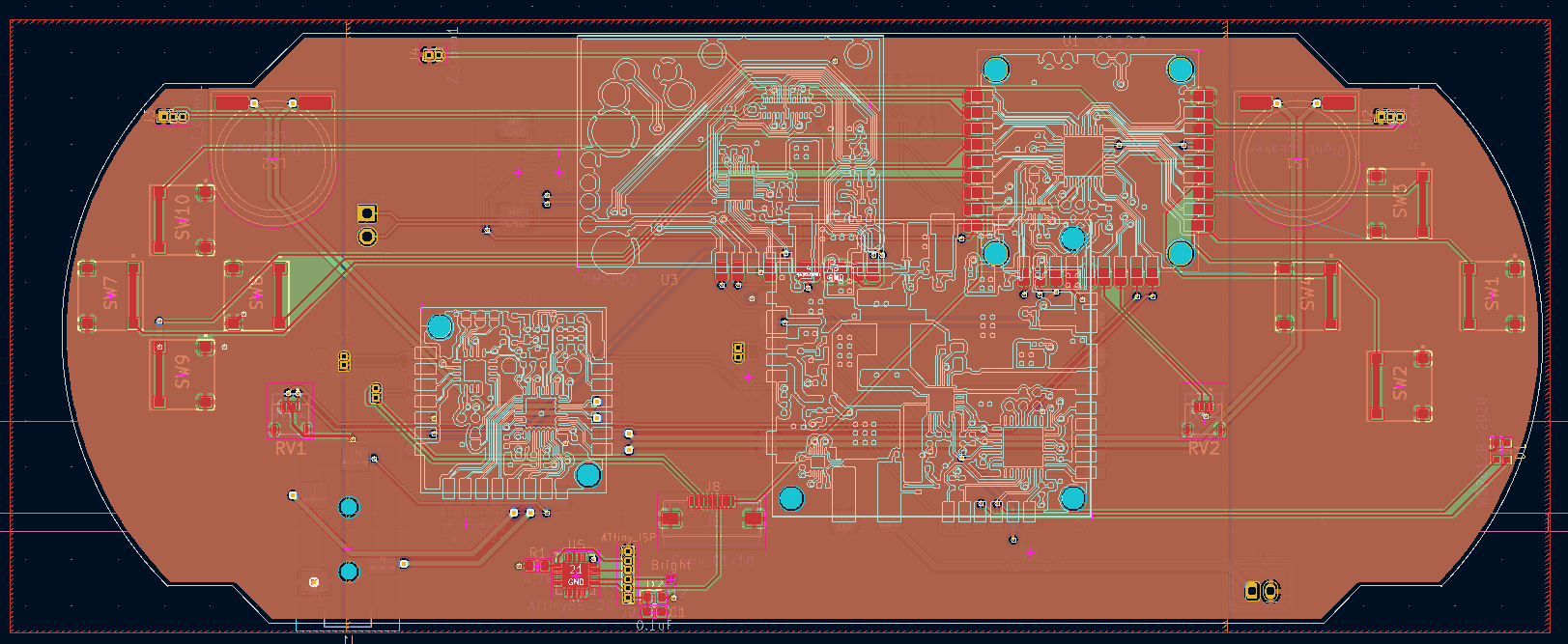Viewport: 1568px width, 644px height.
Task: Select the SW9 switch footprint
Action: click(x=183, y=375)
